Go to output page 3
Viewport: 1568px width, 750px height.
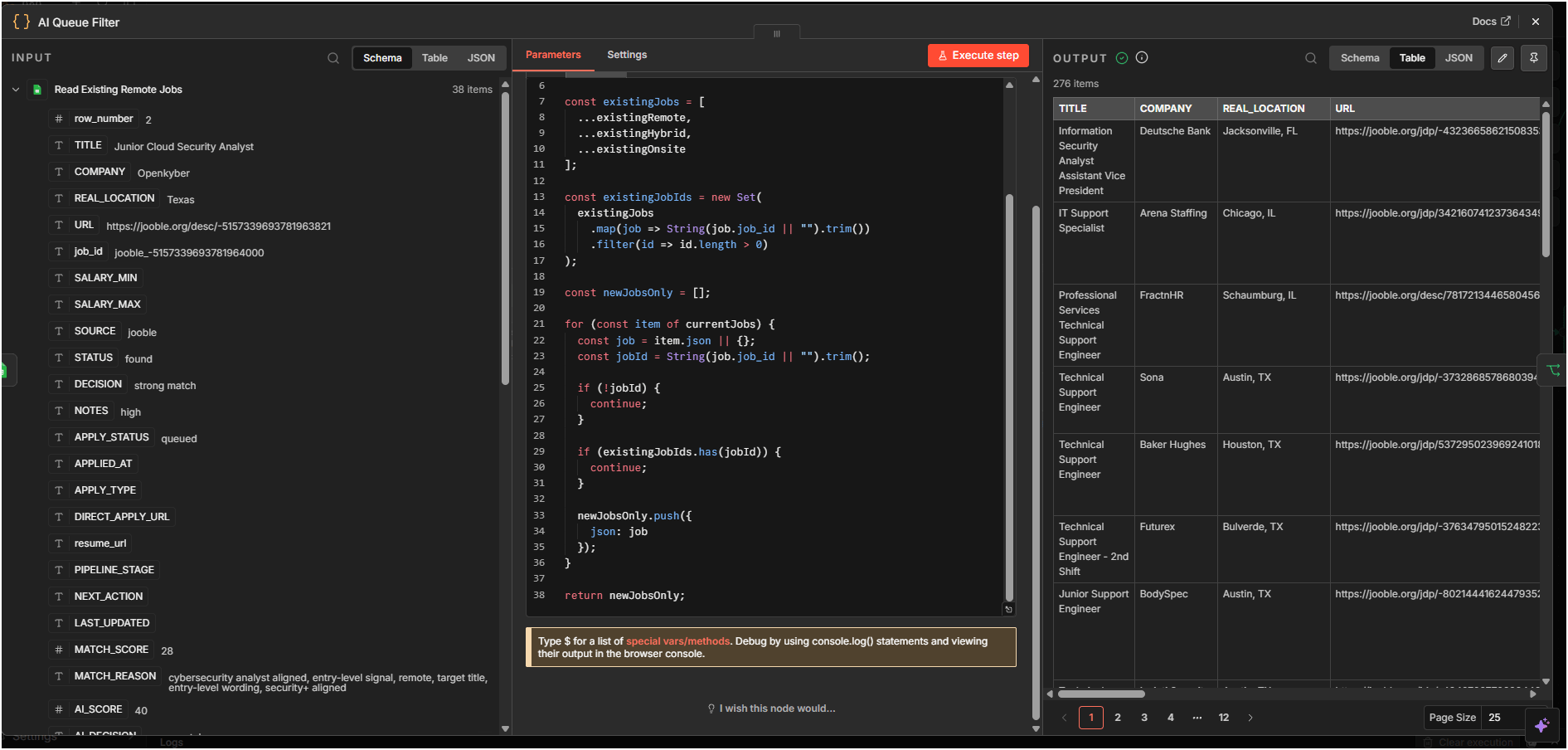tap(1144, 718)
